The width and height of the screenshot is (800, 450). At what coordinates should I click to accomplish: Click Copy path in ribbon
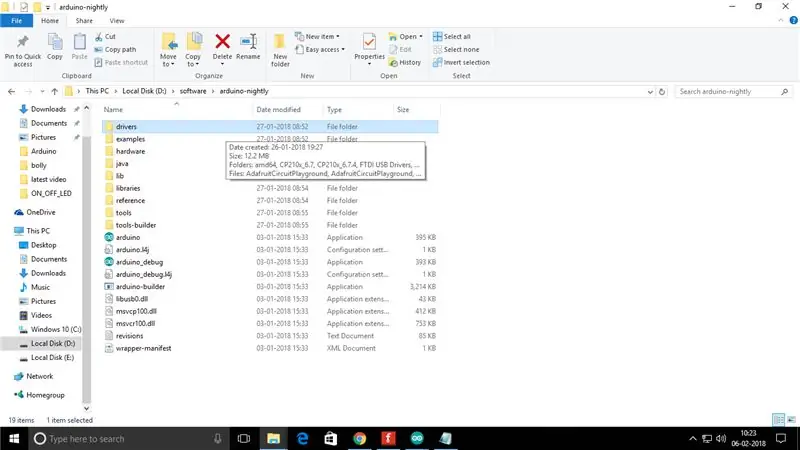click(115, 49)
